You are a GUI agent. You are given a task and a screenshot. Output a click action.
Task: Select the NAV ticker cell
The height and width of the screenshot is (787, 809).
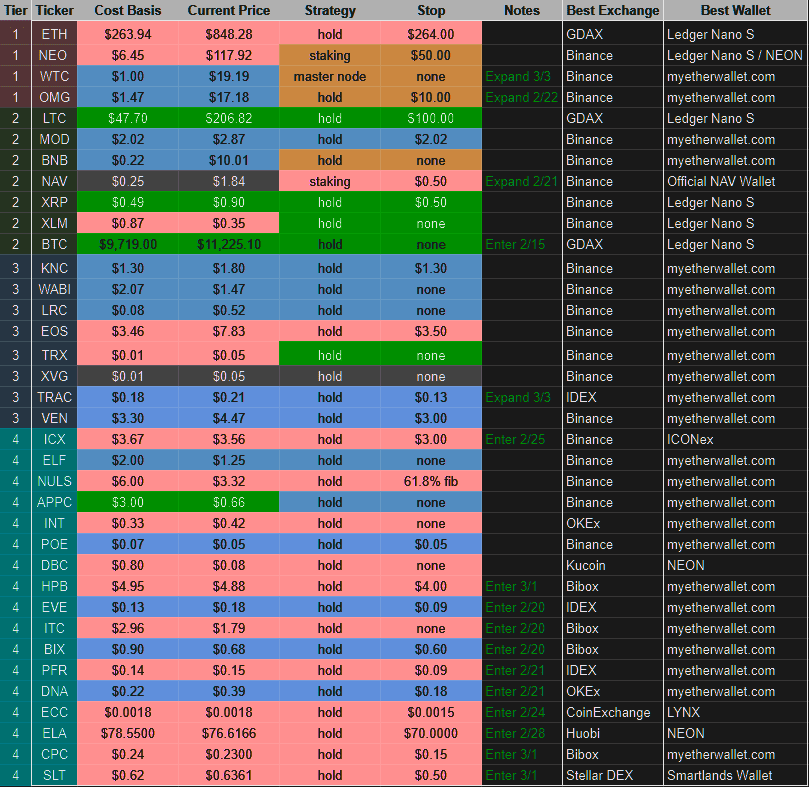click(54, 181)
